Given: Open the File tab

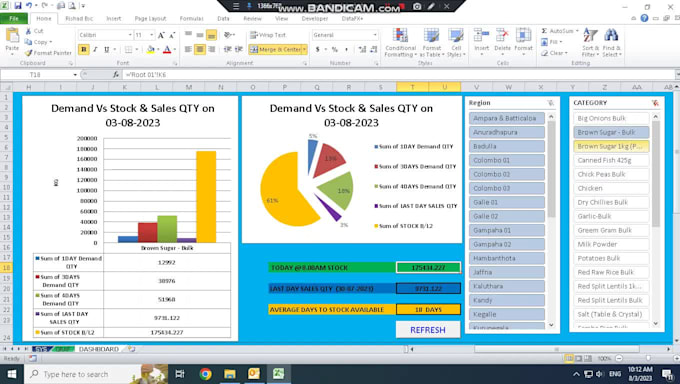Looking at the screenshot, I should tap(14, 19).
